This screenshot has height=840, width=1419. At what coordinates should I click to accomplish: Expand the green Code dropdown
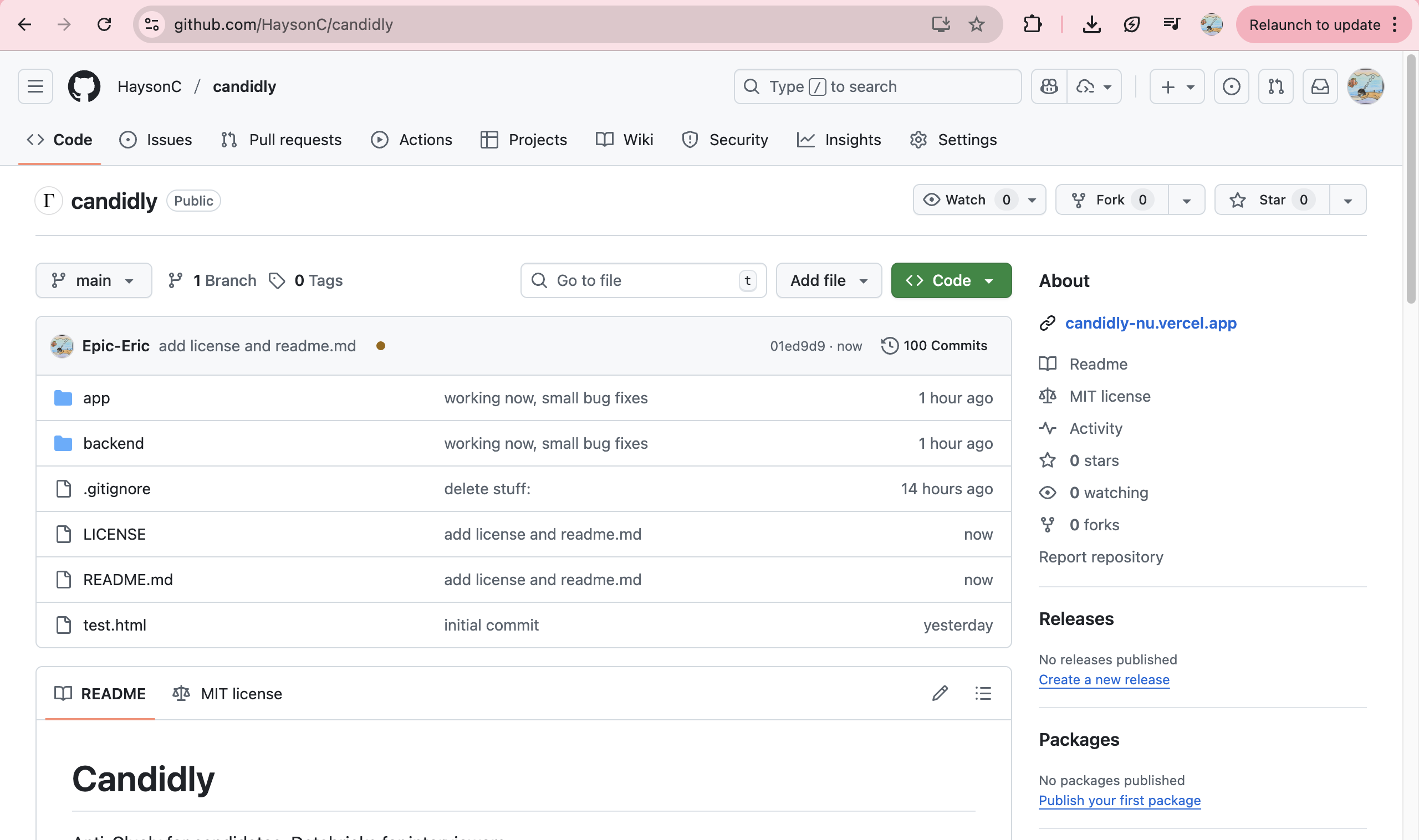pyautogui.click(x=951, y=280)
